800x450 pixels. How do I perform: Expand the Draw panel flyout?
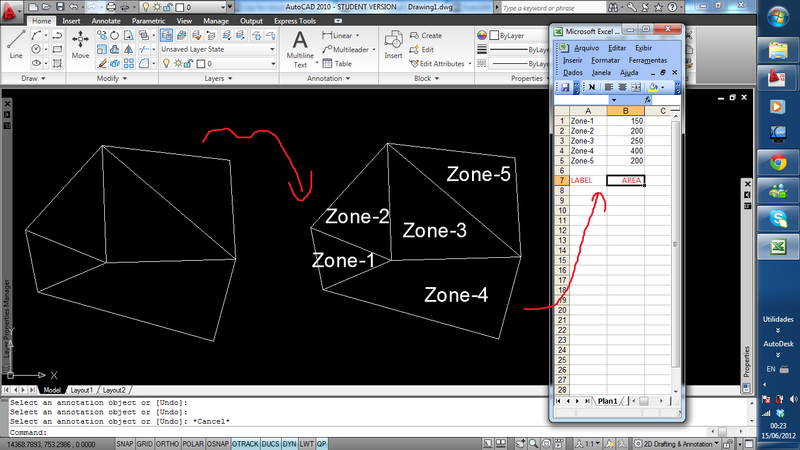click(x=33, y=78)
